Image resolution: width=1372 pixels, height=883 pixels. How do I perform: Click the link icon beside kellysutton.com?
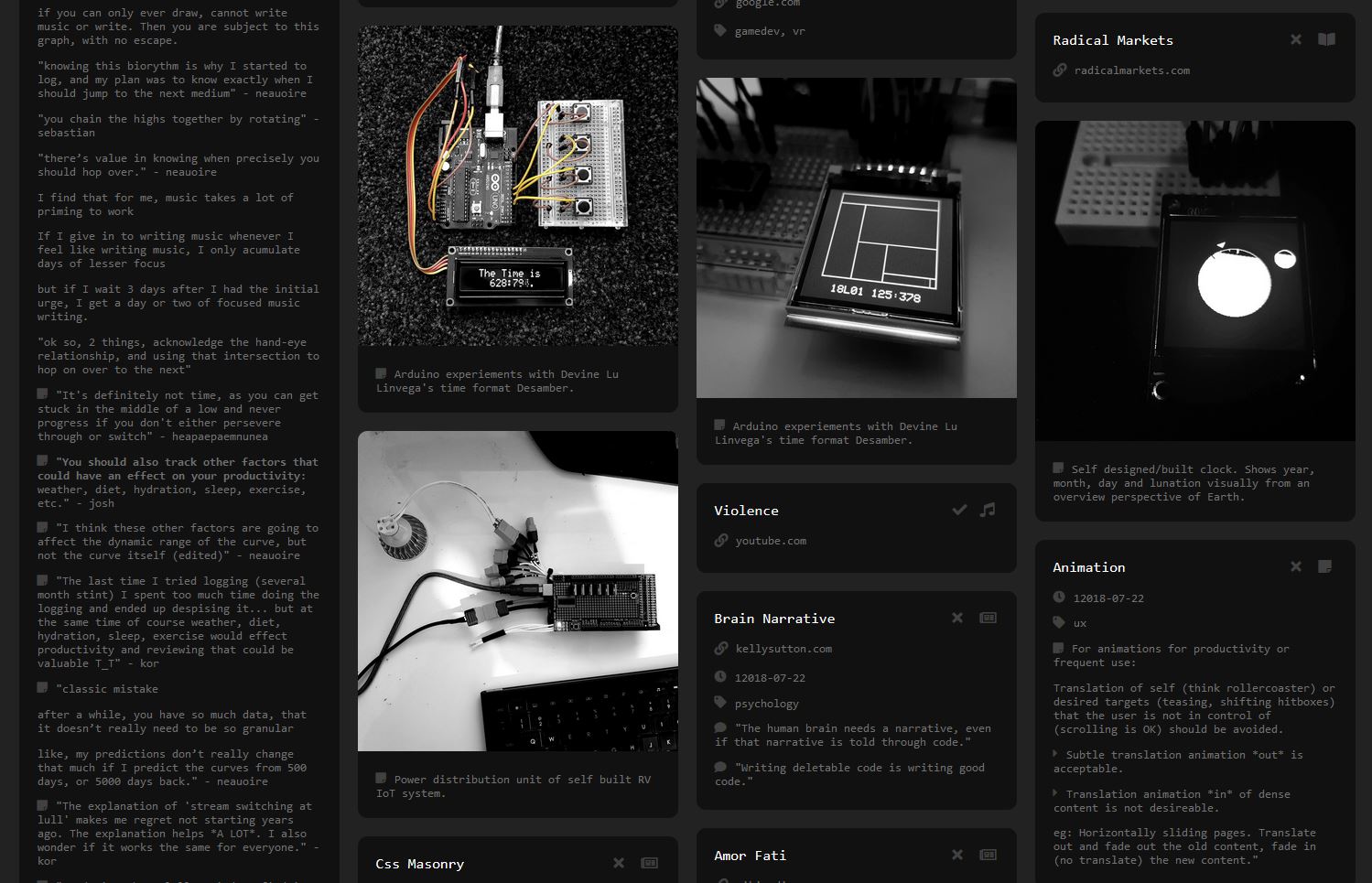721,648
